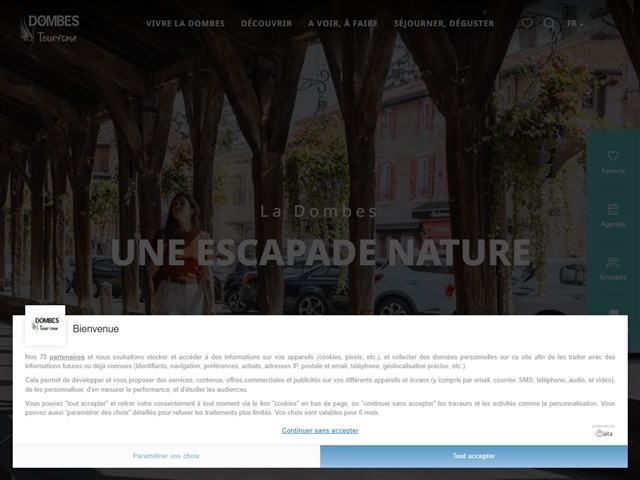640x480 pixels.
Task: Click the Dombes Tourisme header logo
Action: [x=49, y=30]
